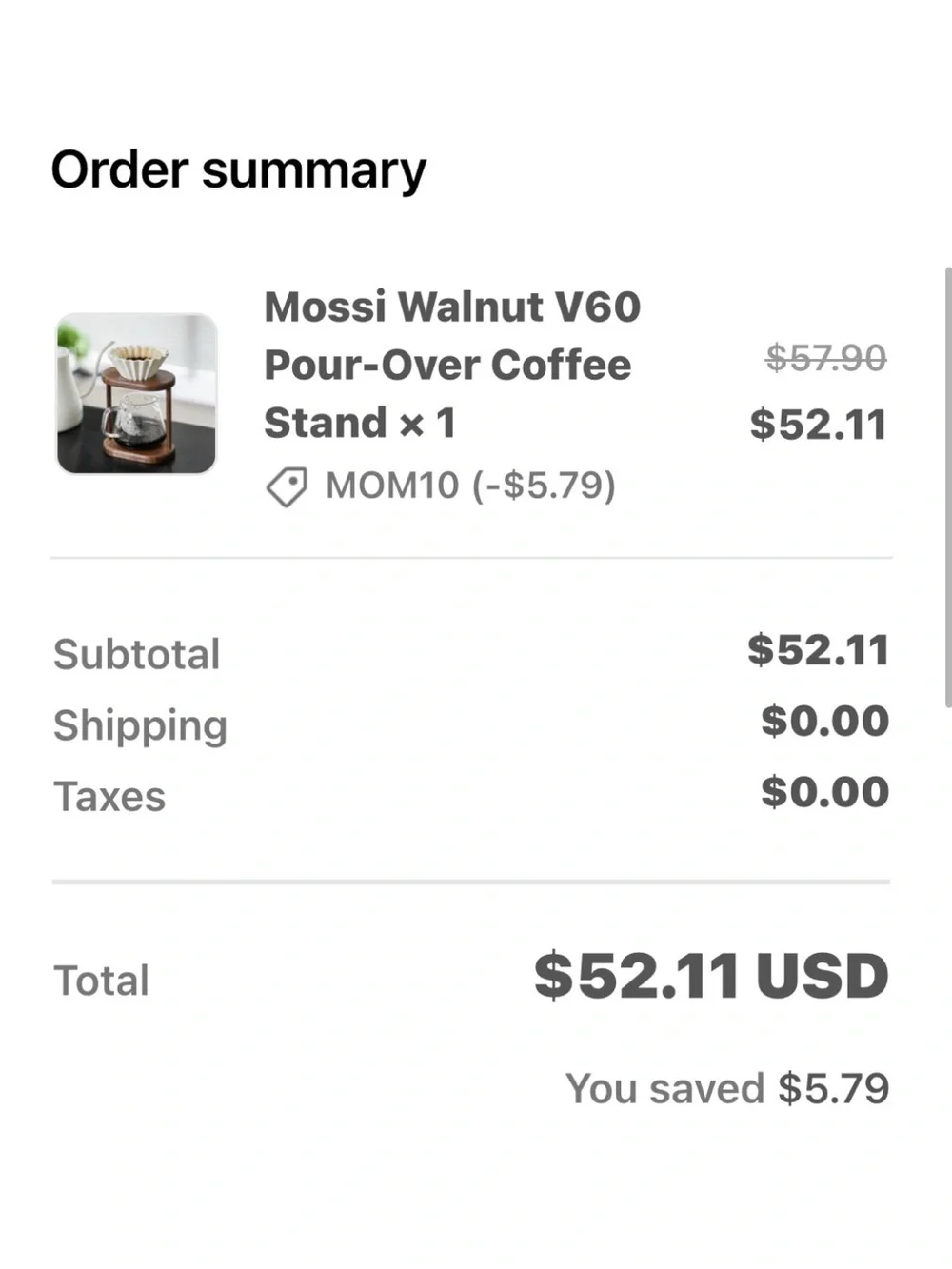This screenshot has height=1269, width=952.
Task: Click the Subtotal label
Action: (136, 655)
